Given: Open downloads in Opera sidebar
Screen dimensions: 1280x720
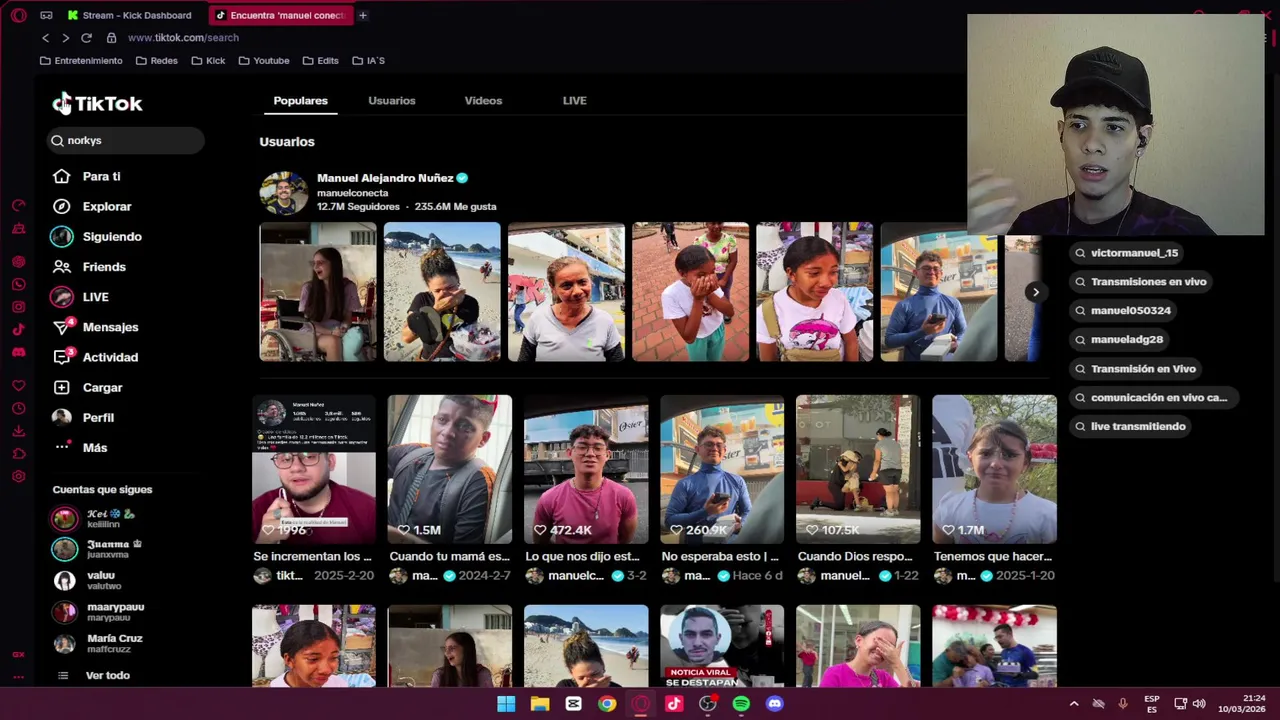Looking at the screenshot, I should point(18,431).
